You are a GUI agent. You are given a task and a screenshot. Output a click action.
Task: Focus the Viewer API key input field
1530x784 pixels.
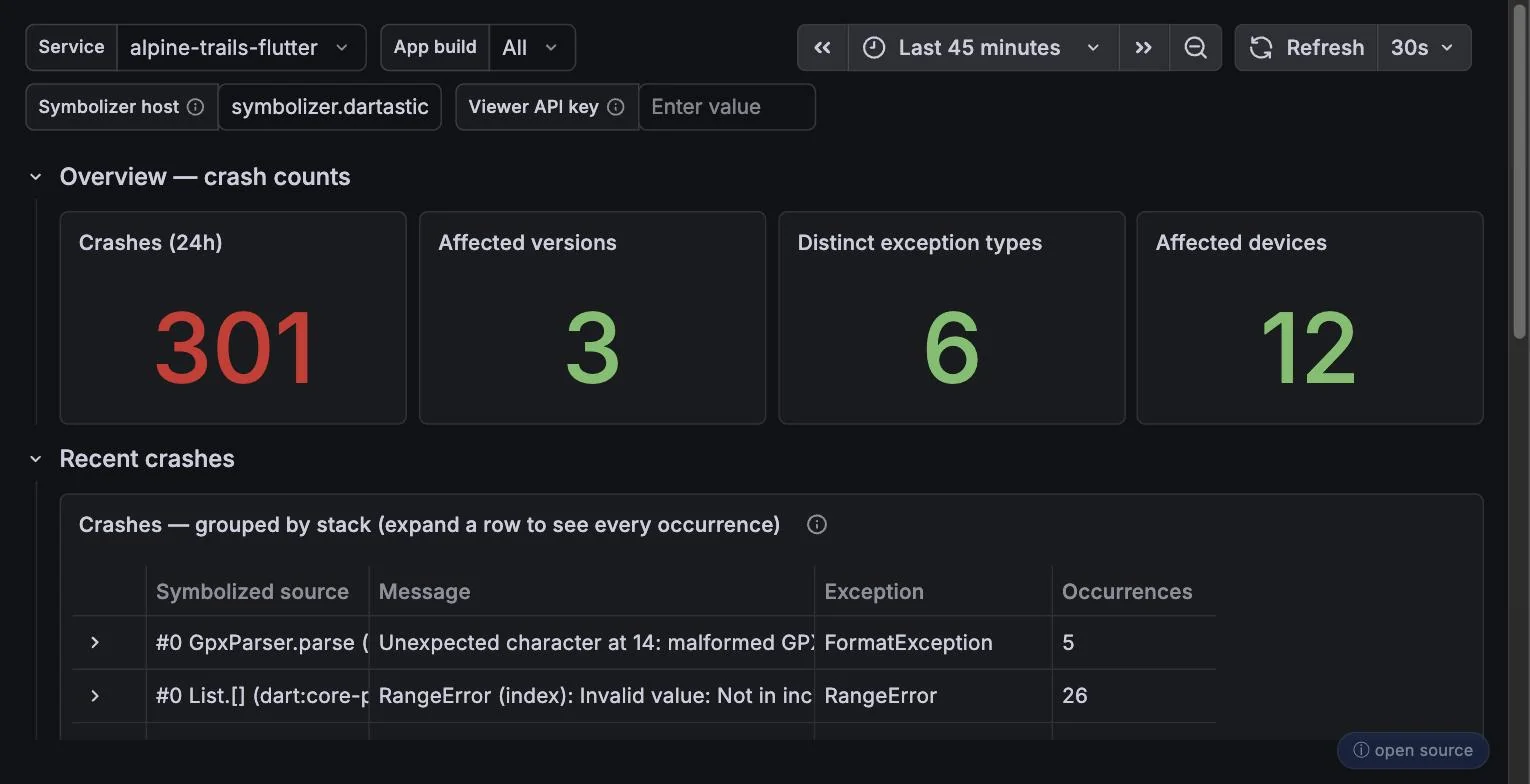pyautogui.click(x=727, y=107)
